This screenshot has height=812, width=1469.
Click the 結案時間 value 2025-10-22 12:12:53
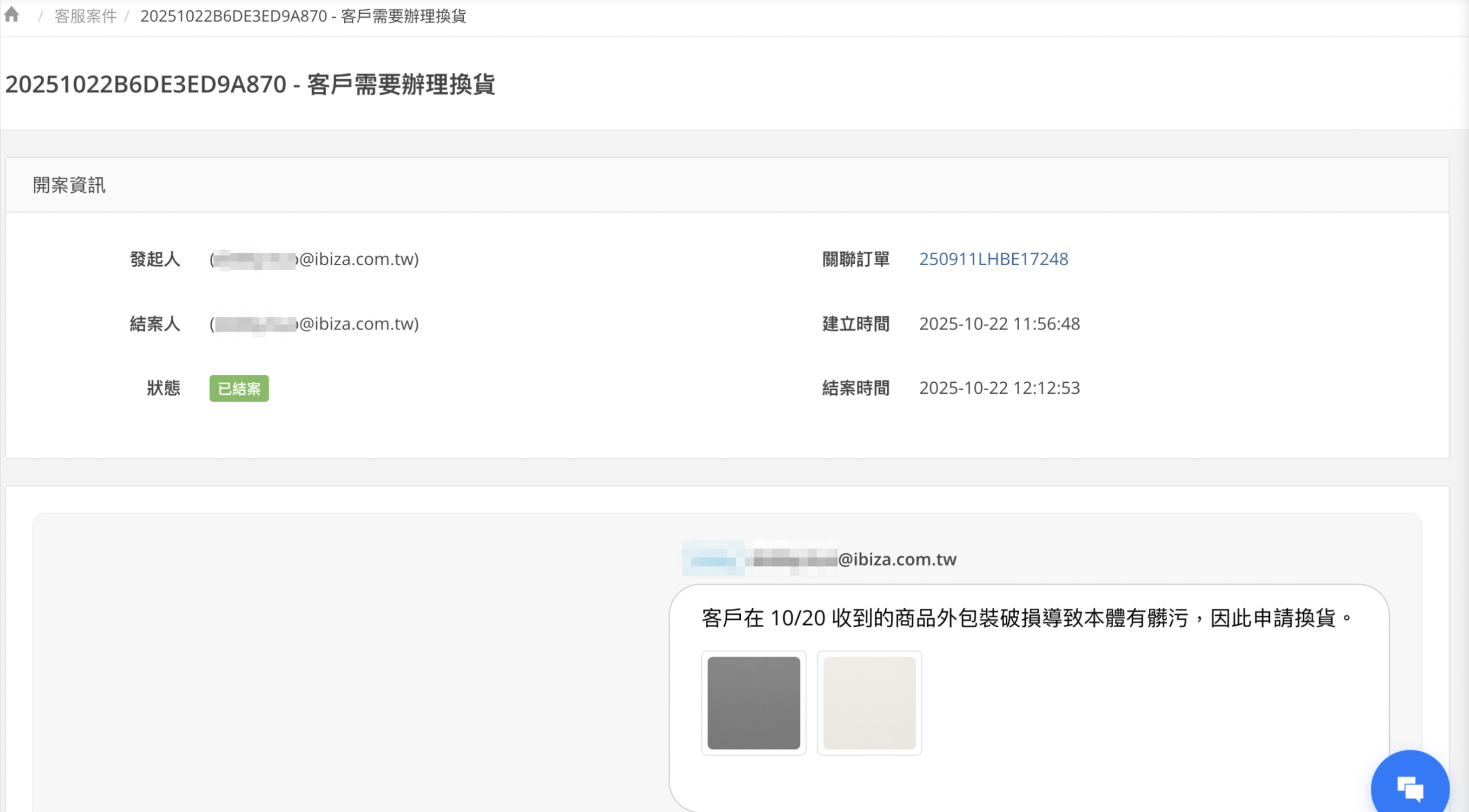[999, 388]
